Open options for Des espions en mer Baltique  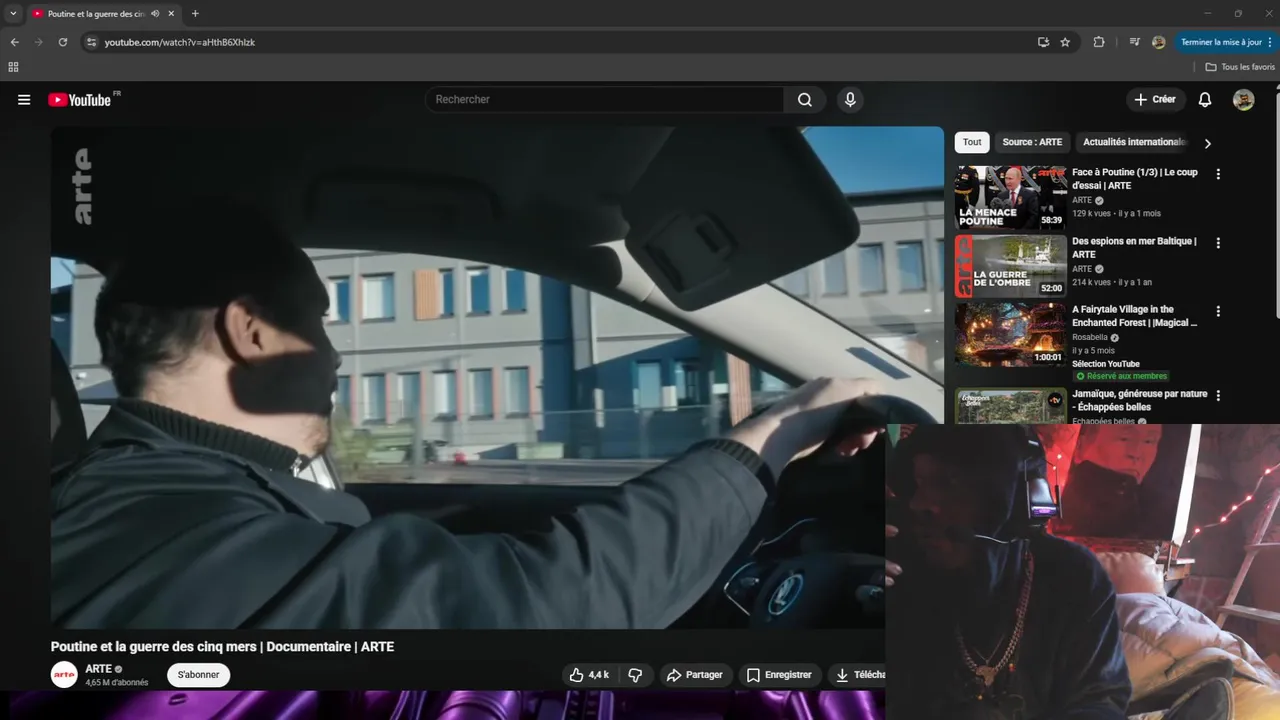point(1218,243)
